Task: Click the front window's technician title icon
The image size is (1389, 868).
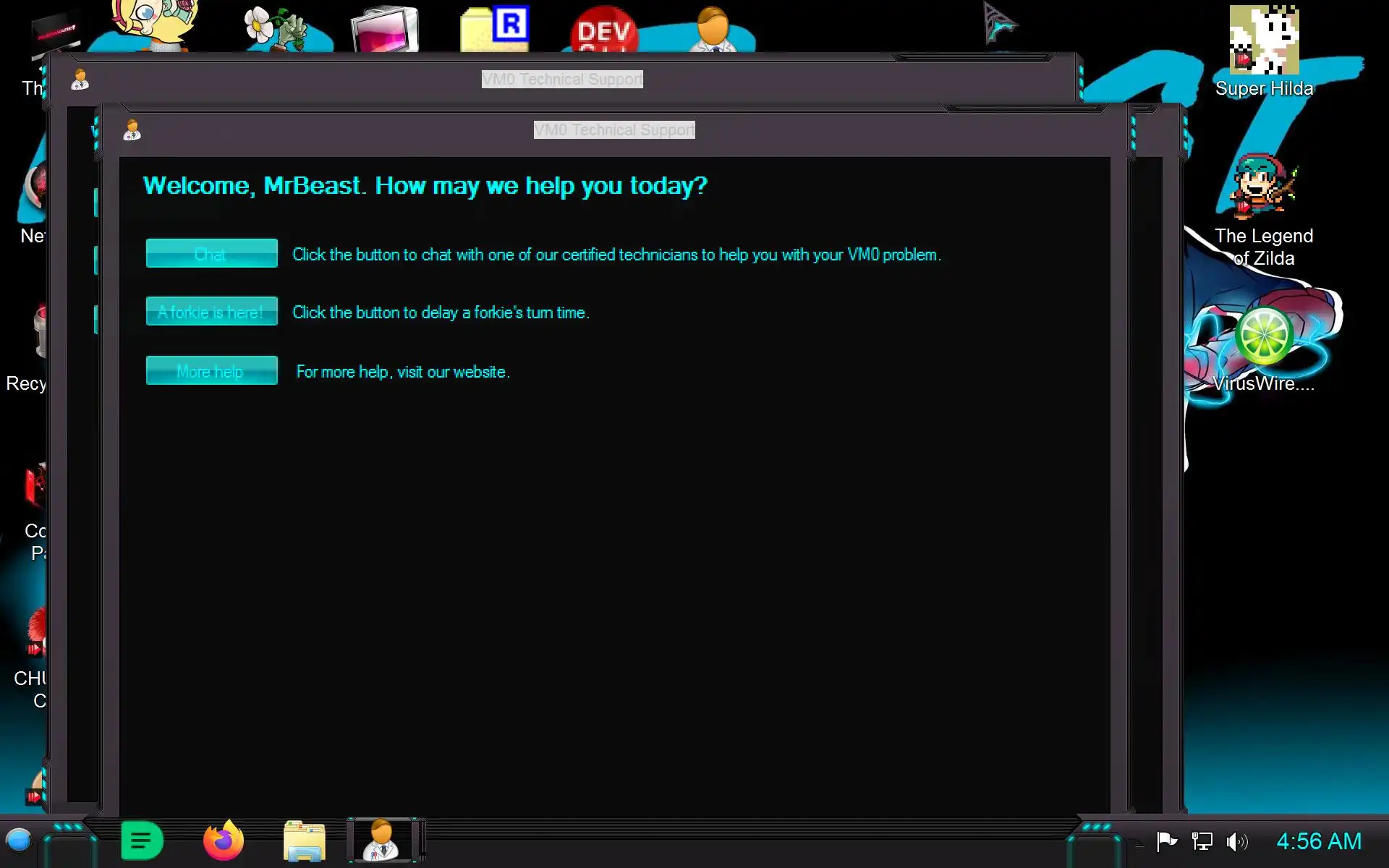Action: click(x=132, y=130)
